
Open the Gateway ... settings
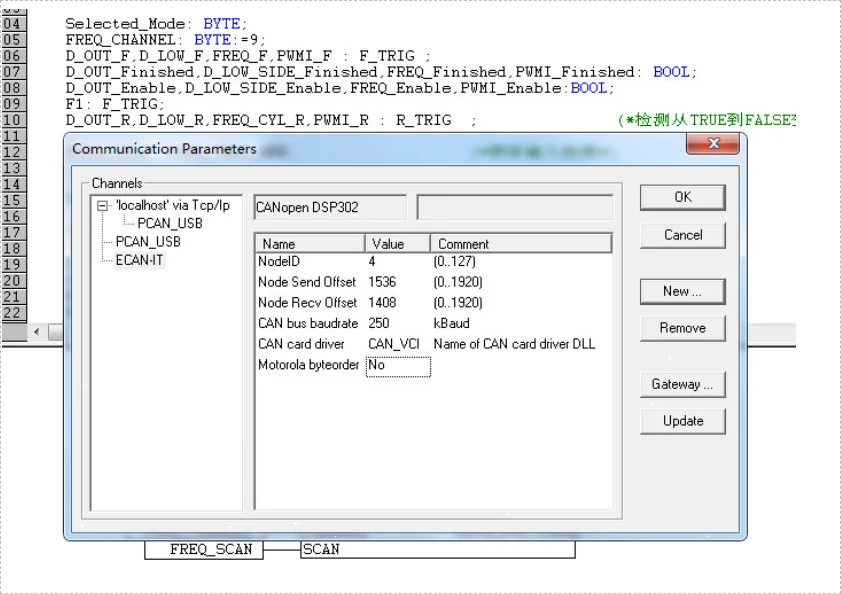tap(682, 384)
